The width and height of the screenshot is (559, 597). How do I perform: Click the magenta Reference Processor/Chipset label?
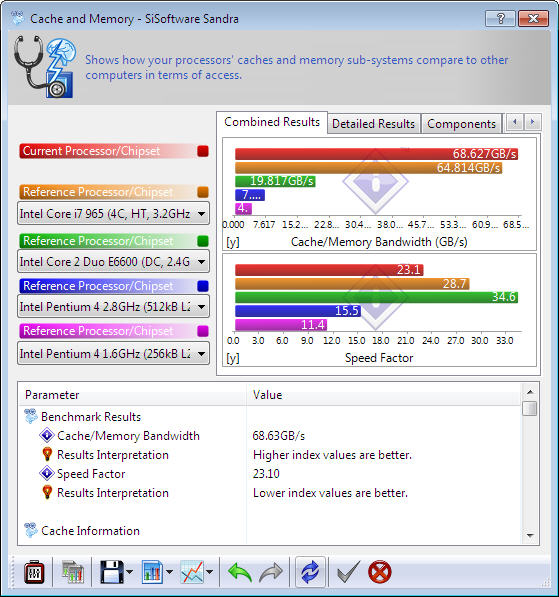pyautogui.click(x=107, y=331)
